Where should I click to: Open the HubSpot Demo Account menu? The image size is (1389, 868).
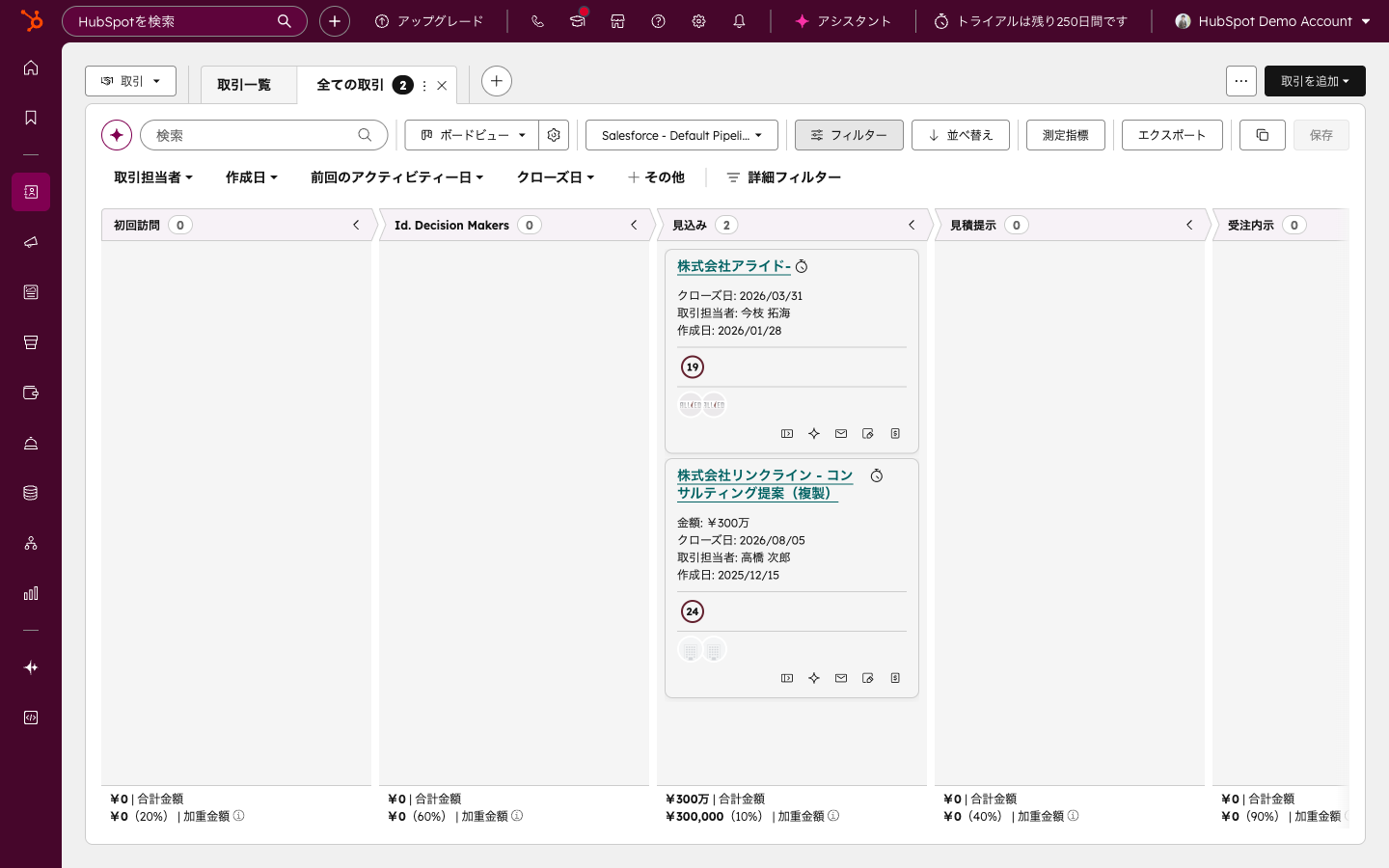[x=1272, y=21]
